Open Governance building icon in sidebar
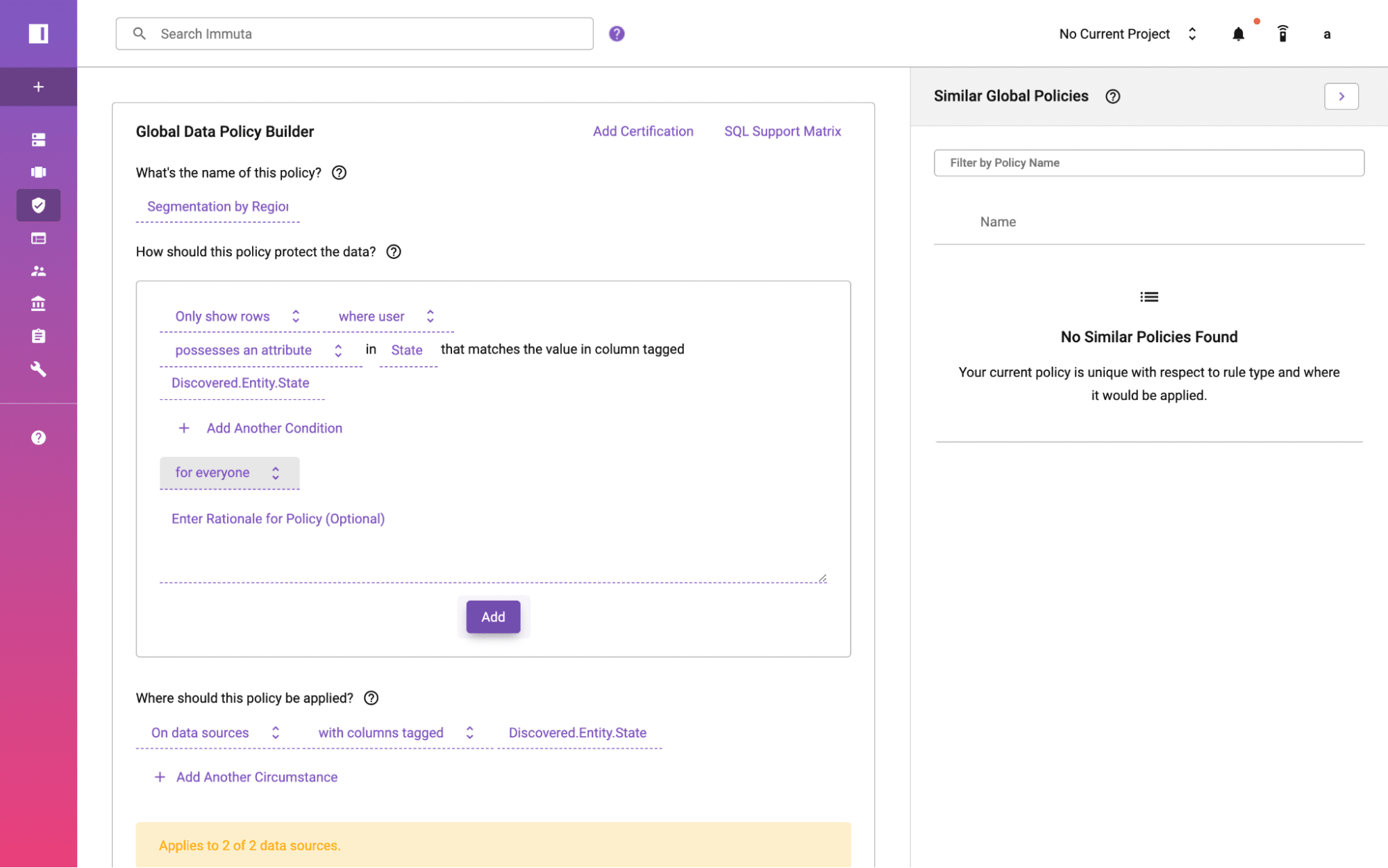 pos(38,303)
